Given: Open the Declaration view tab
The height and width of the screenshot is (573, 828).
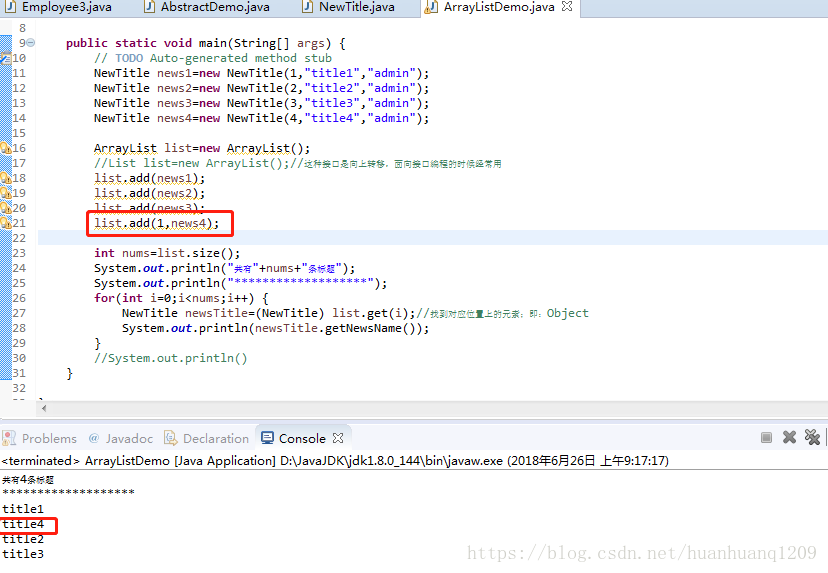Looking at the screenshot, I should (206, 438).
